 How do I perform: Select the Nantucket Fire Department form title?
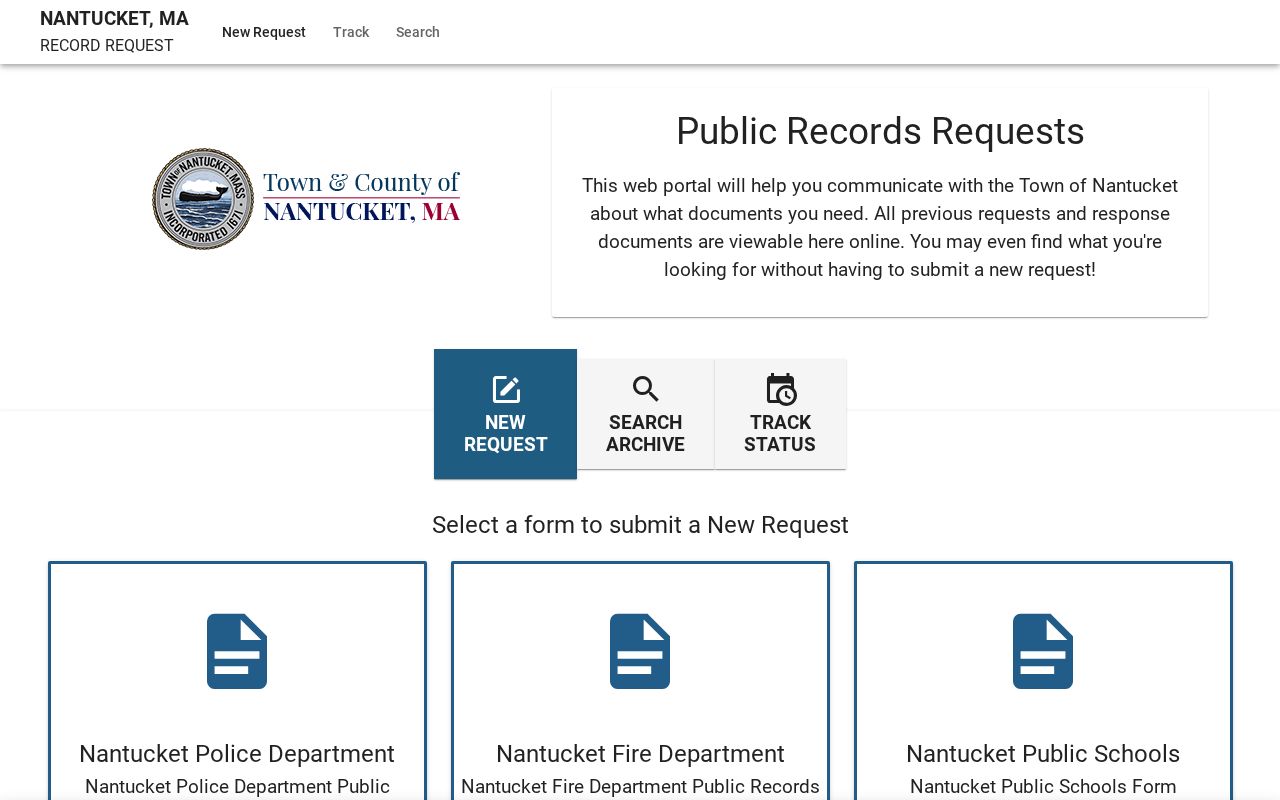[x=640, y=754]
